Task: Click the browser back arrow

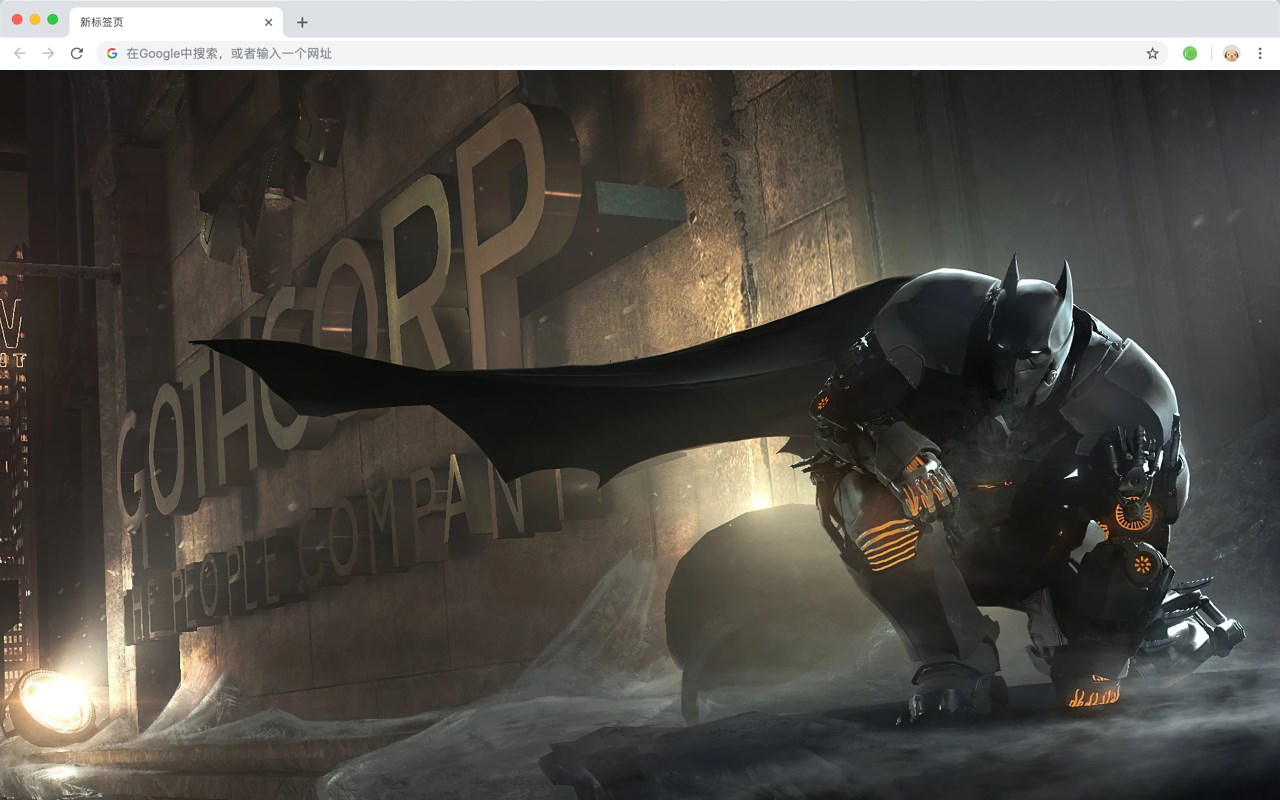Action: [x=20, y=53]
